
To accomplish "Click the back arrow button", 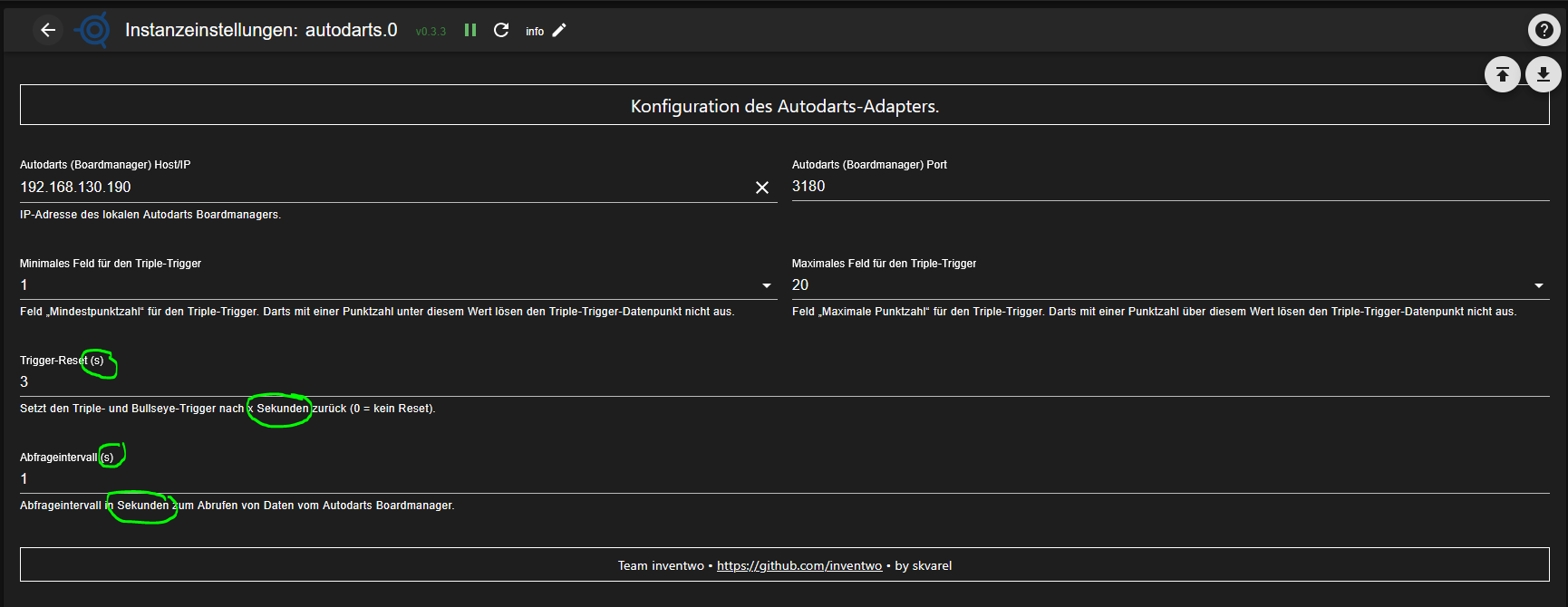I will coord(48,30).
